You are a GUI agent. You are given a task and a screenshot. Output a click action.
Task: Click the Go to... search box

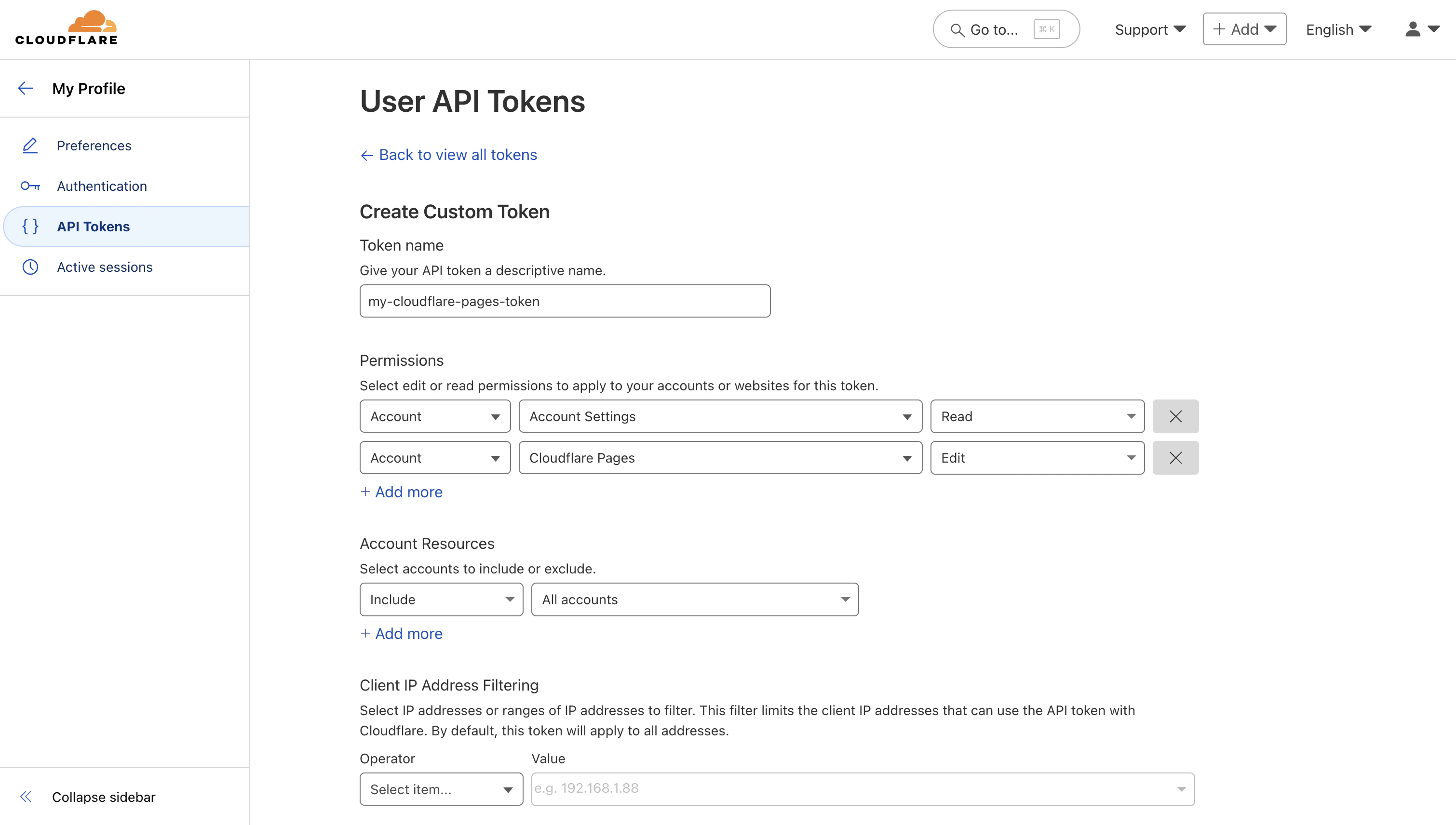pos(1006,29)
